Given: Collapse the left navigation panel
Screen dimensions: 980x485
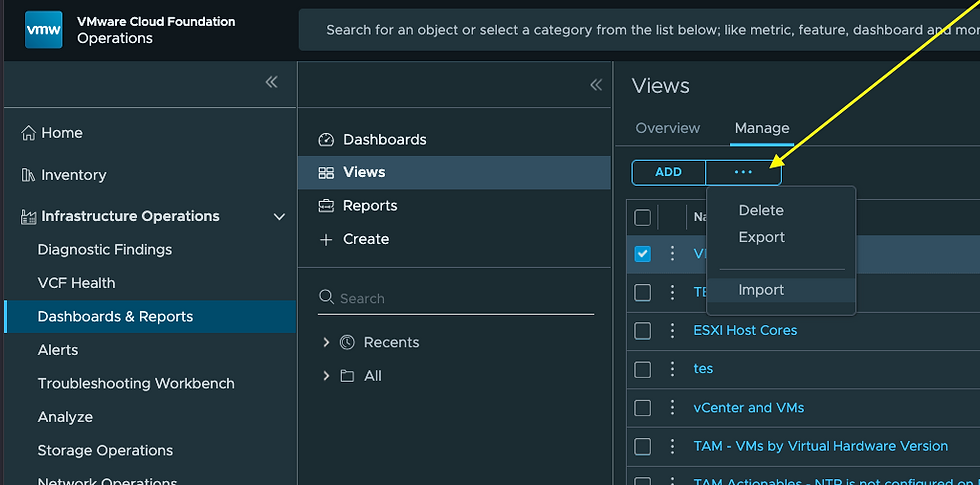Looking at the screenshot, I should [x=271, y=83].
